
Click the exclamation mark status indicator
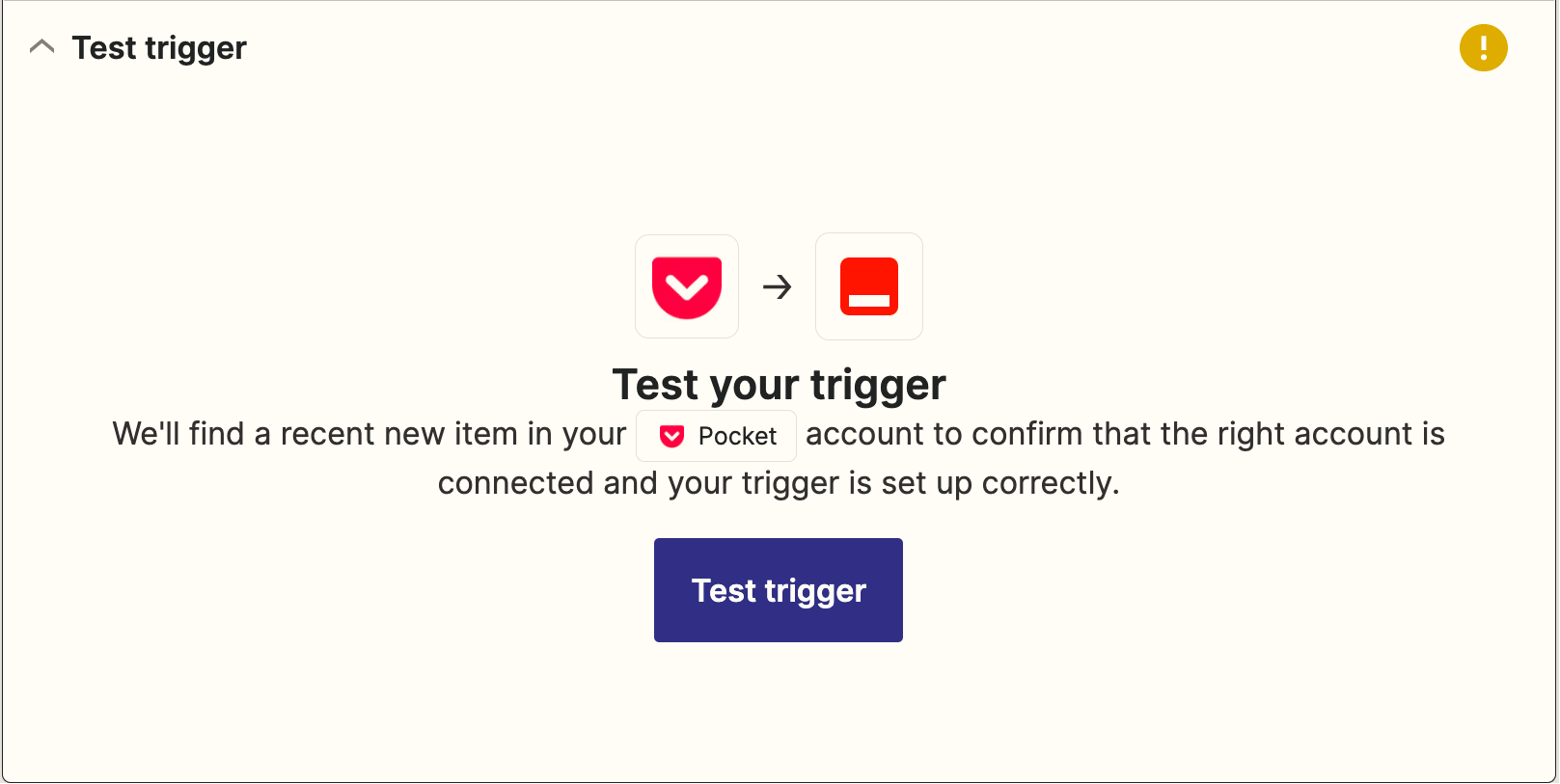coord(1483,47)
